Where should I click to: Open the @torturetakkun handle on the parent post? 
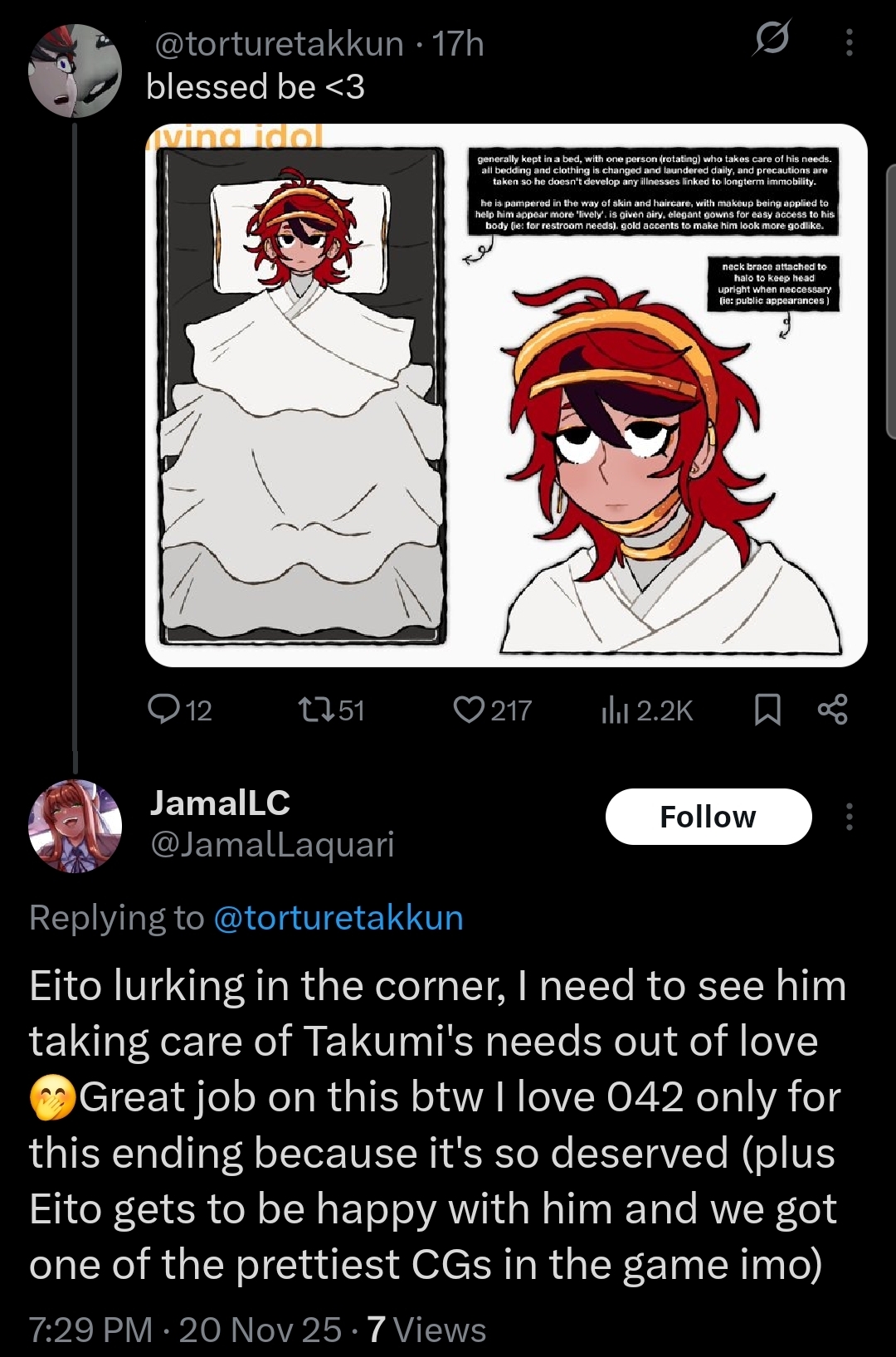pos(280,44)
